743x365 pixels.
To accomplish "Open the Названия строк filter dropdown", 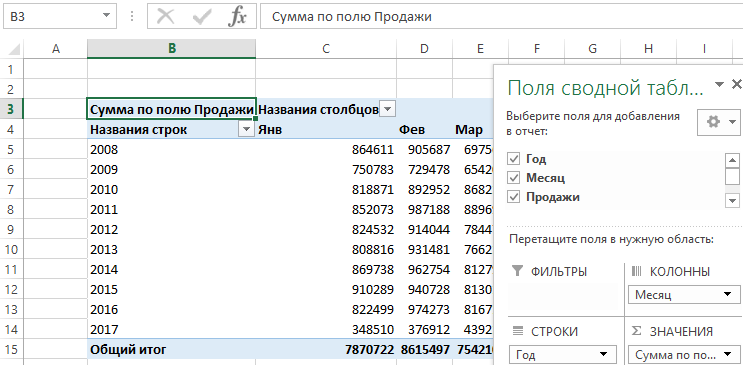I will point(246,129).
